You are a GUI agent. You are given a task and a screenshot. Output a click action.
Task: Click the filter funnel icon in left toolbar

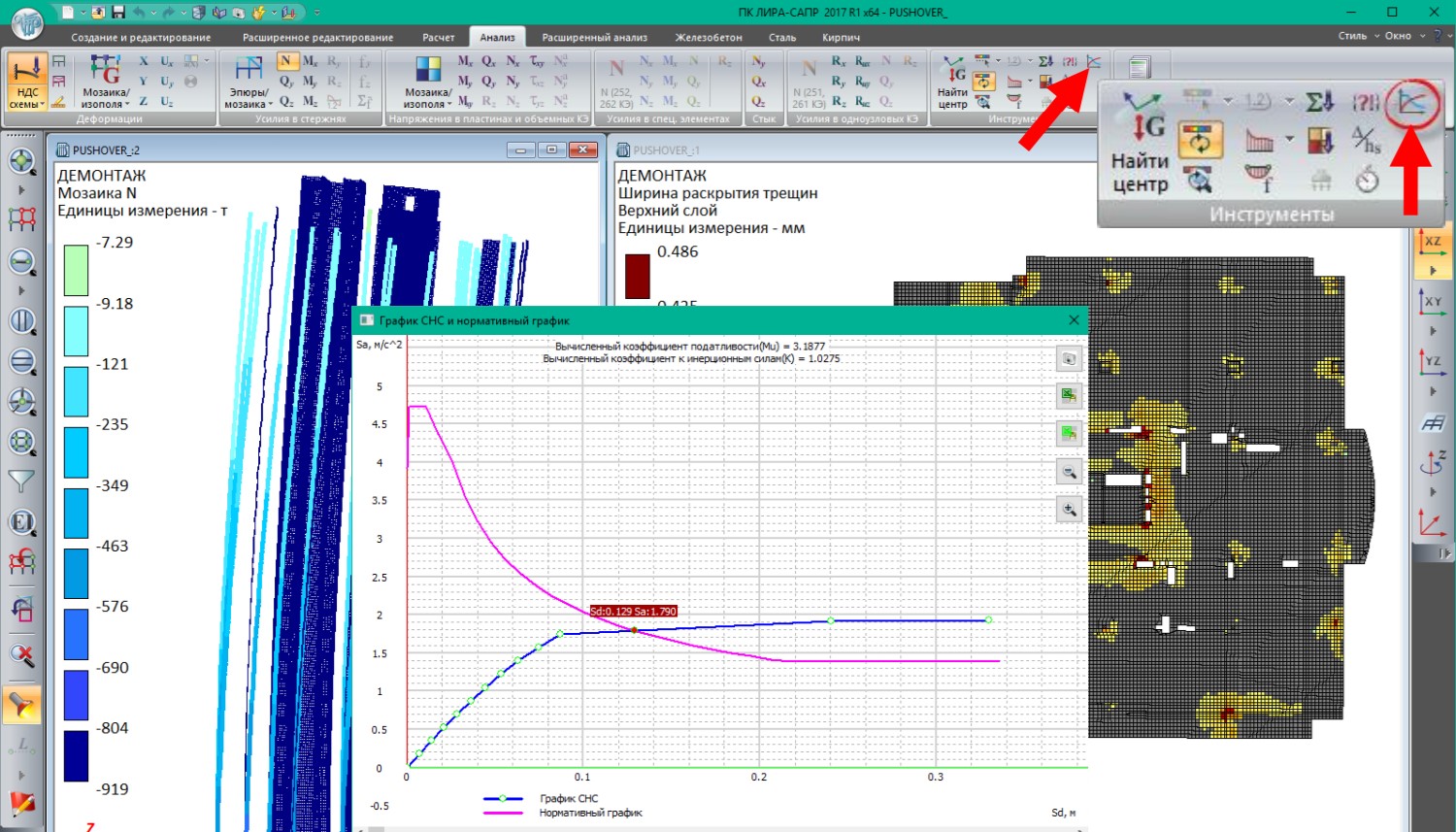(21, 481)
